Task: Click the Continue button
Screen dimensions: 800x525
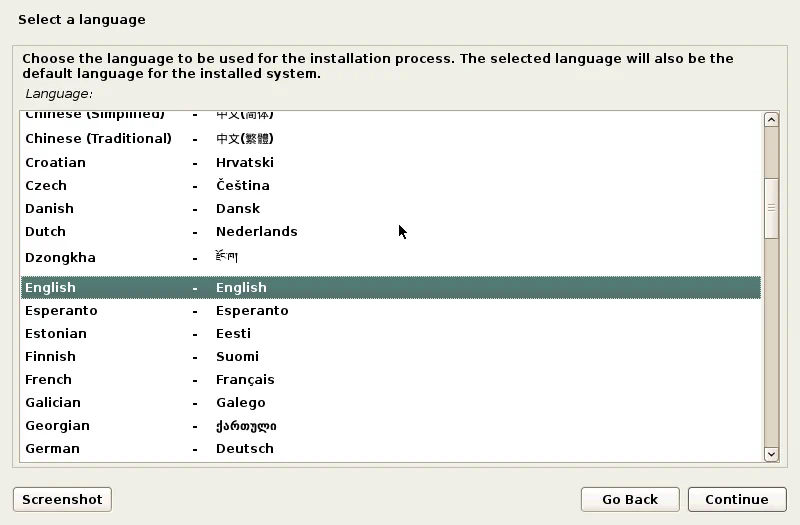Action: [x=736, y=499]
